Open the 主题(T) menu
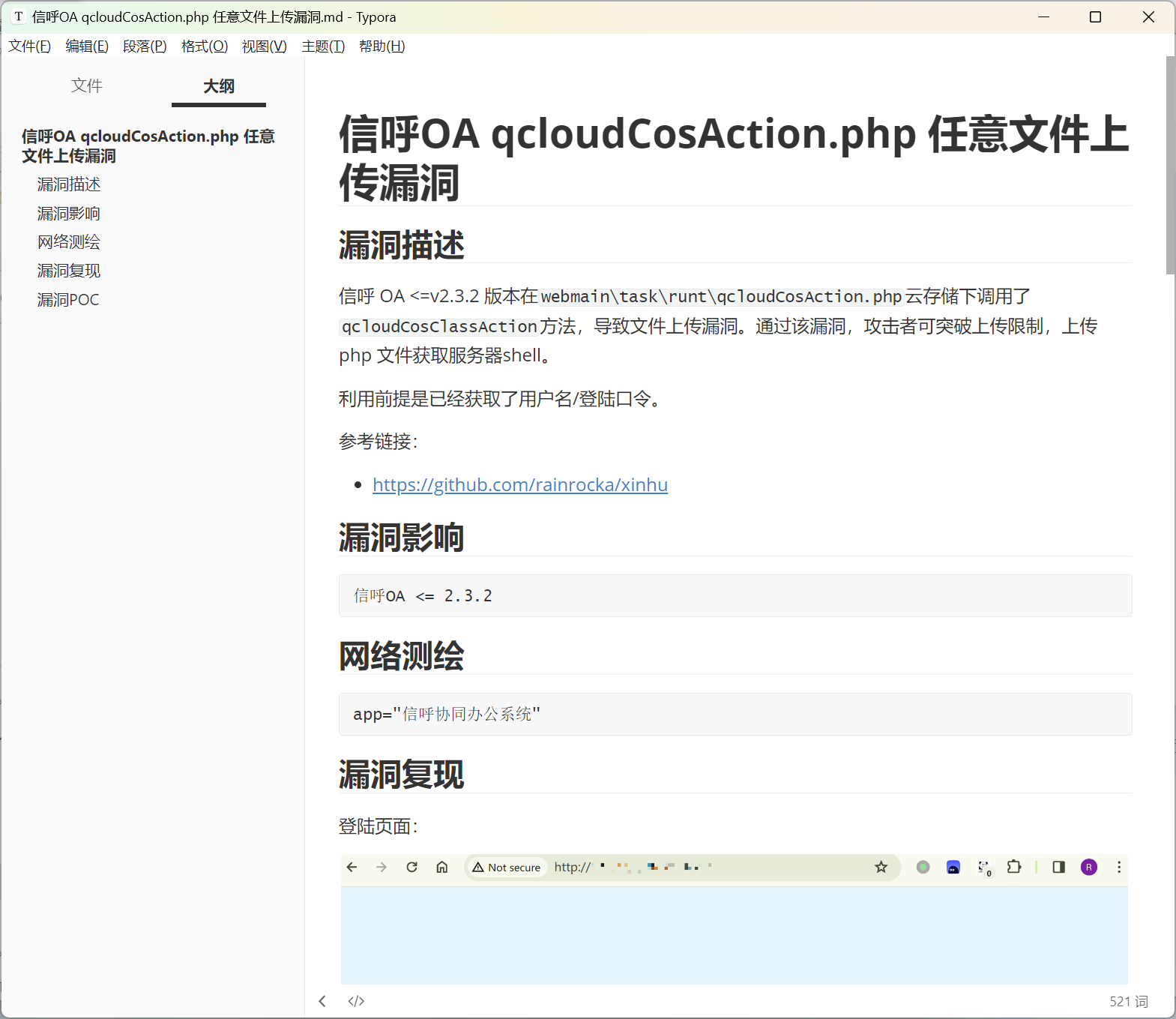This screenshot has height=1019, width=1176. click(x=323, y=46)
